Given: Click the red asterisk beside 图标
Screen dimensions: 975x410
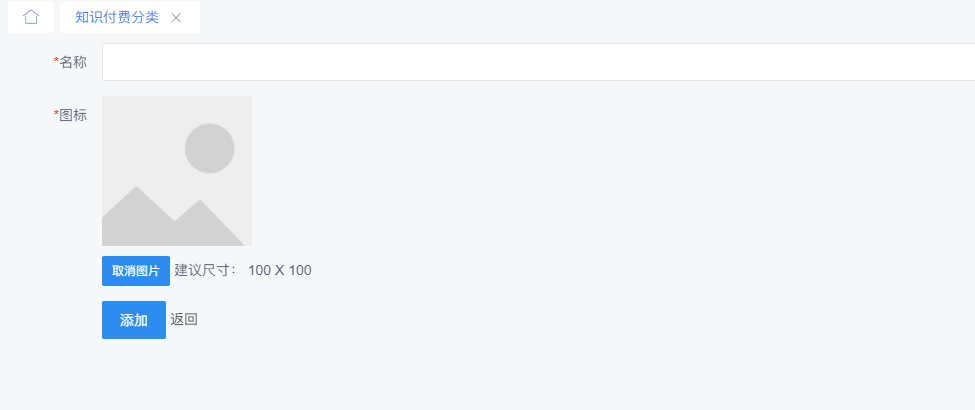Looking at the screenshot, I should (56, 115).
